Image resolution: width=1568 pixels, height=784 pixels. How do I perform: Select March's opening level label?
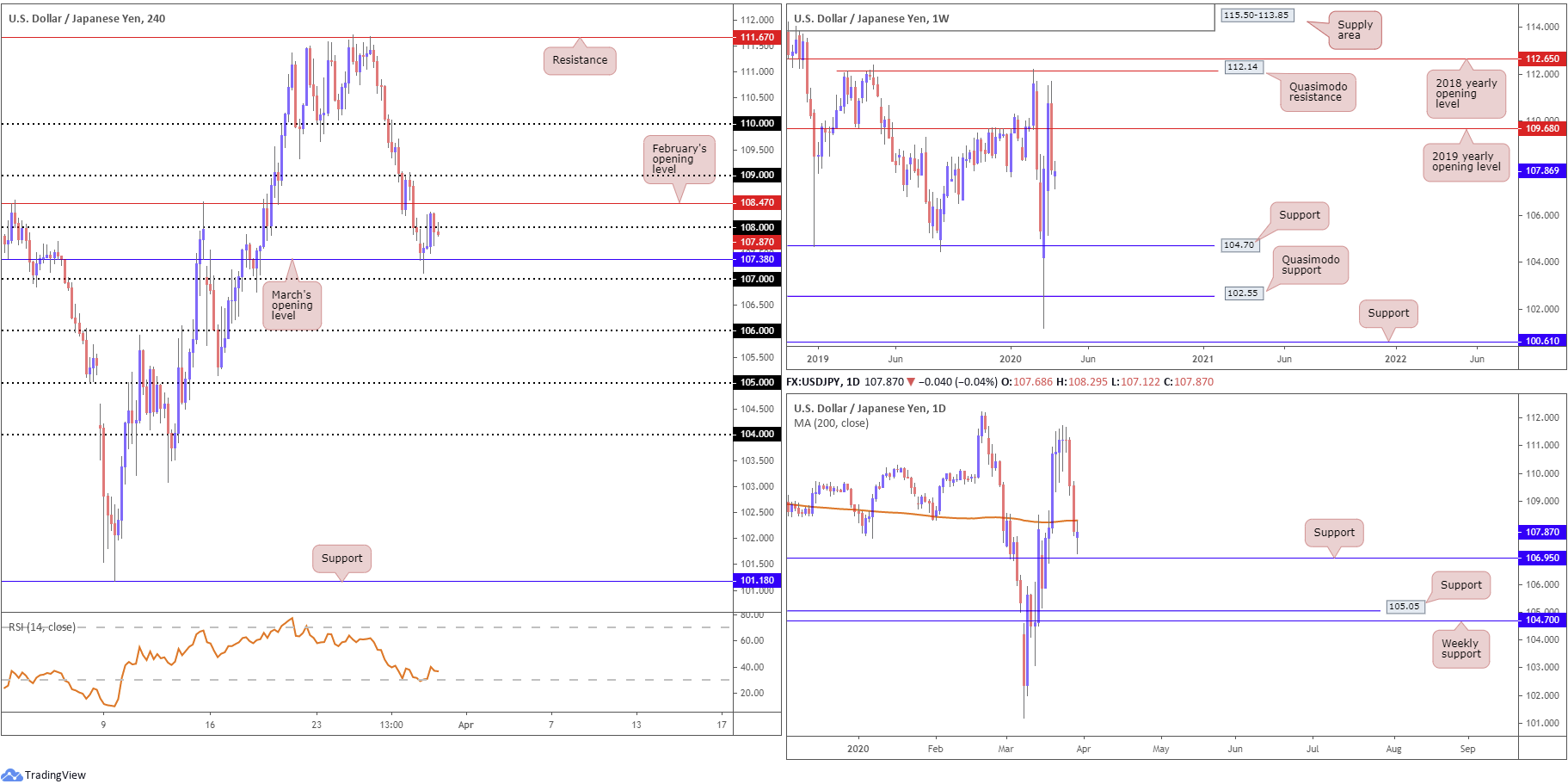click(292, 306)
